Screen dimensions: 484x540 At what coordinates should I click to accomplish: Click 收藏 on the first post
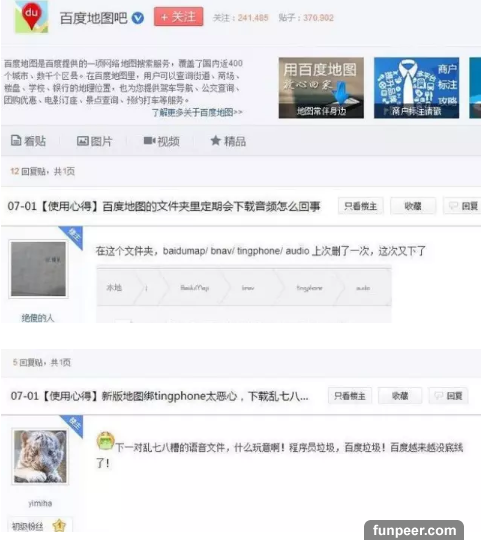coord(413,206)
